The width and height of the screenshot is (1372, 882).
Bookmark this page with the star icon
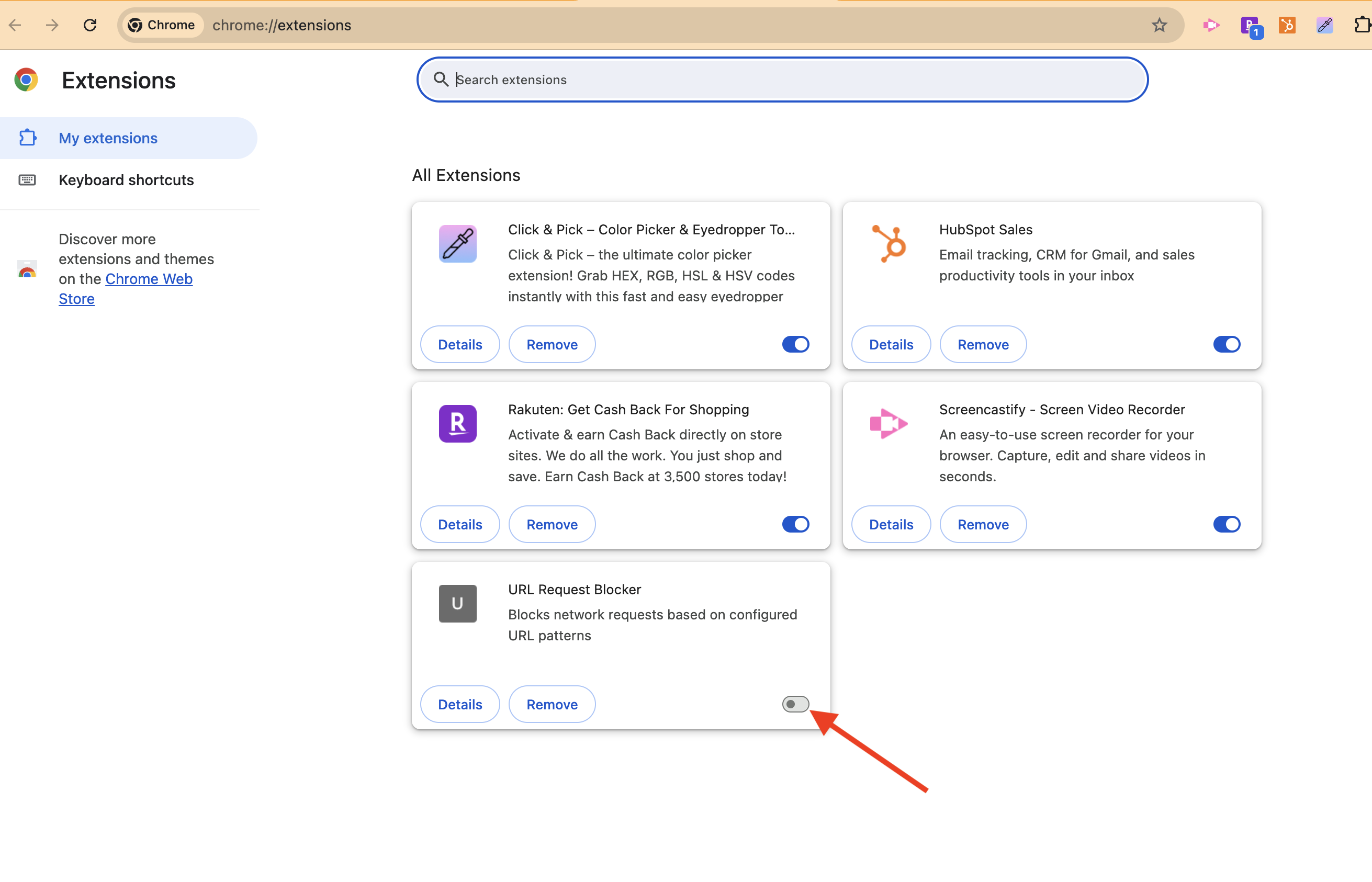[x=1159, y=25]
